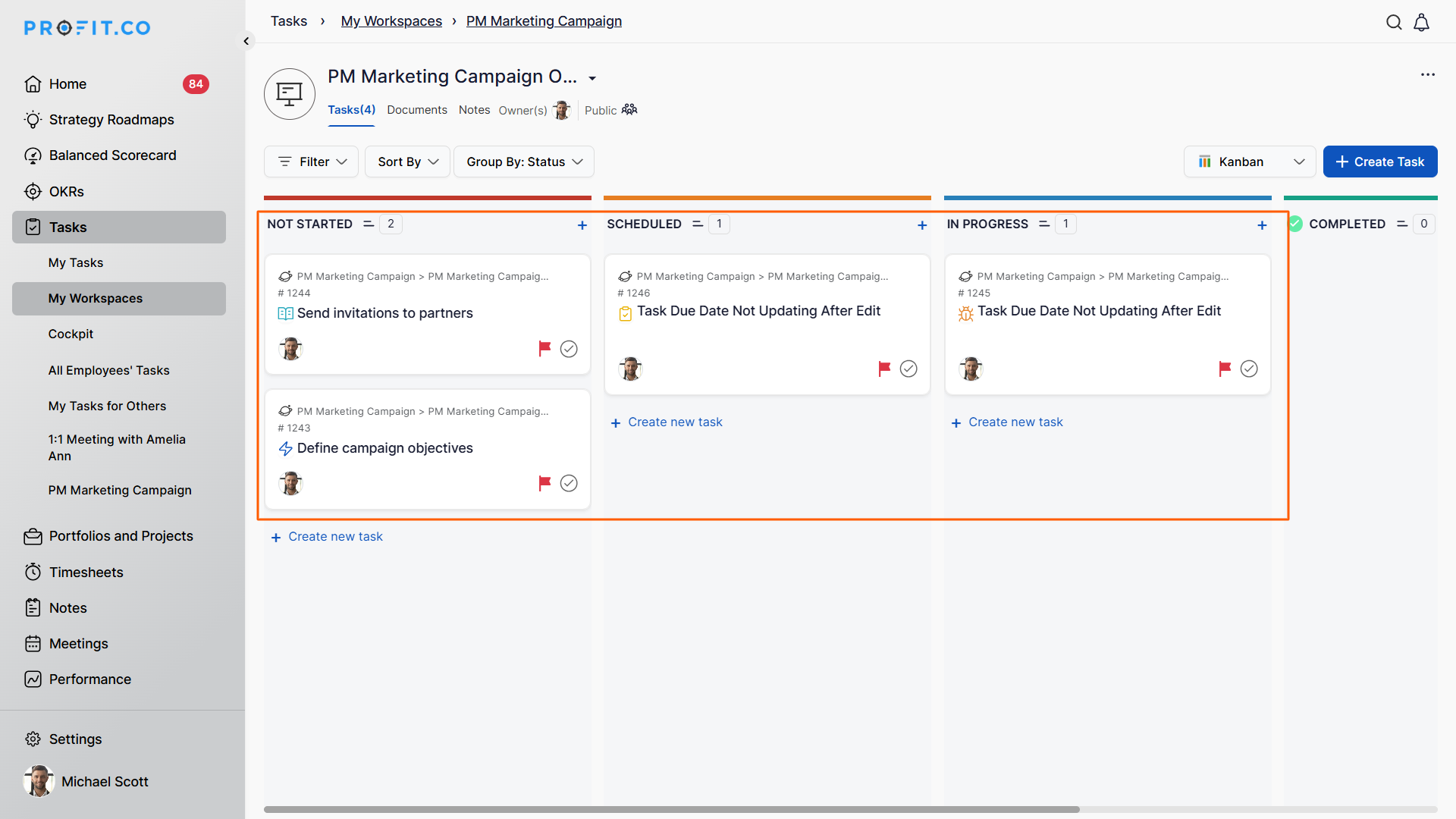Click the Public team members icon
The image size is (1456, 819).
click(629, 110)
